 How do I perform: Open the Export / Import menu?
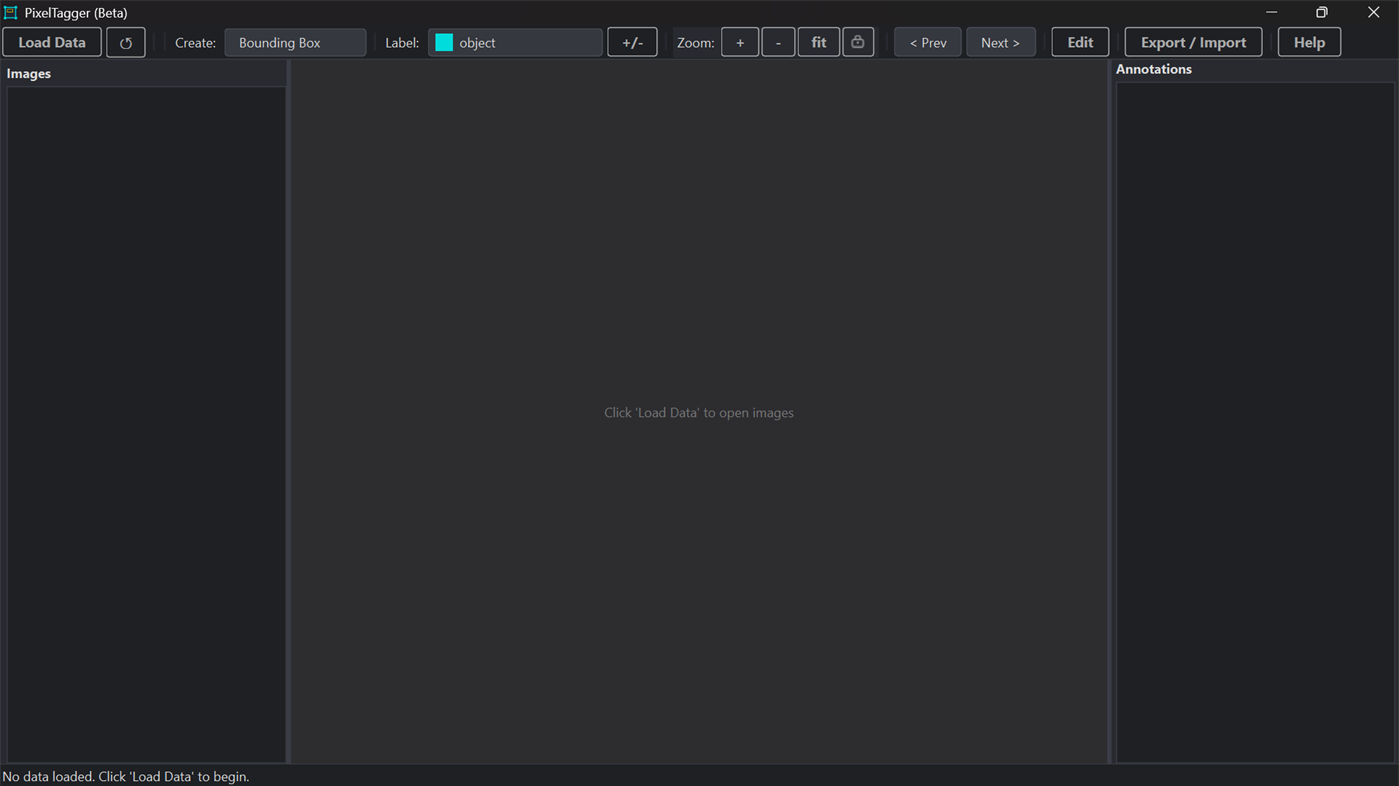(1193, 43)
